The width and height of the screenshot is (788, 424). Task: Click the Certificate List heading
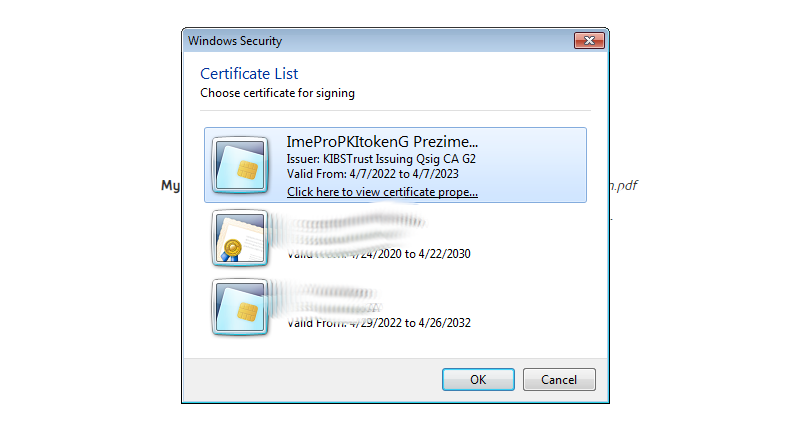249,73
